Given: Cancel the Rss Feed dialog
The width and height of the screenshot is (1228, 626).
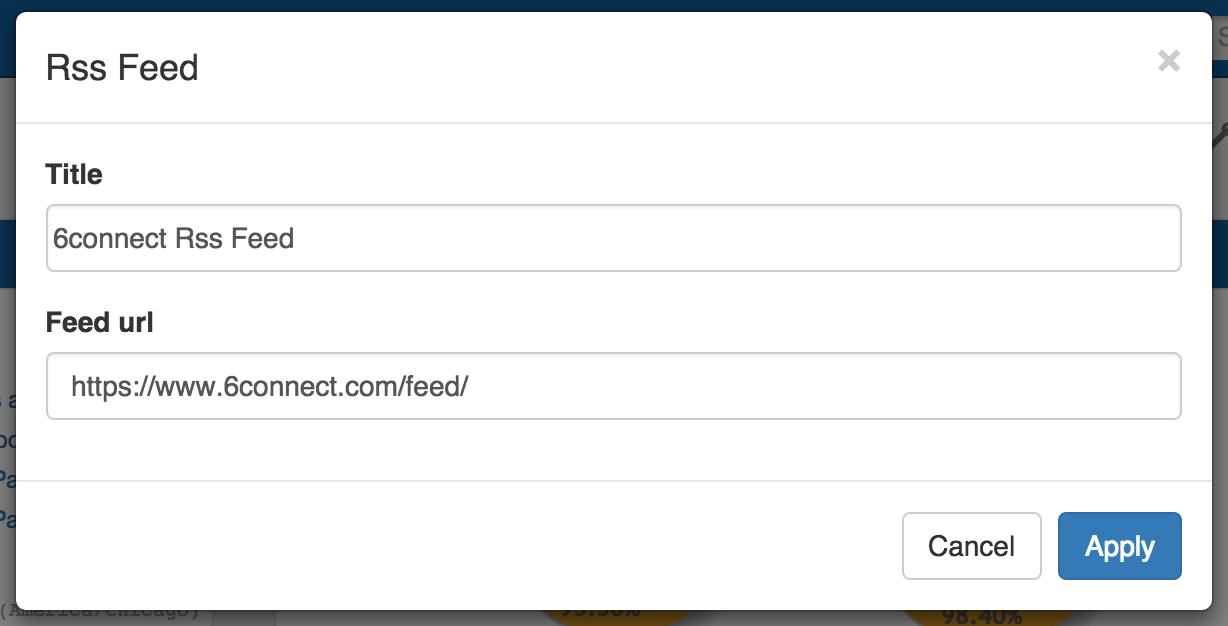Looking at the screenshot, I should pos(971,546).
